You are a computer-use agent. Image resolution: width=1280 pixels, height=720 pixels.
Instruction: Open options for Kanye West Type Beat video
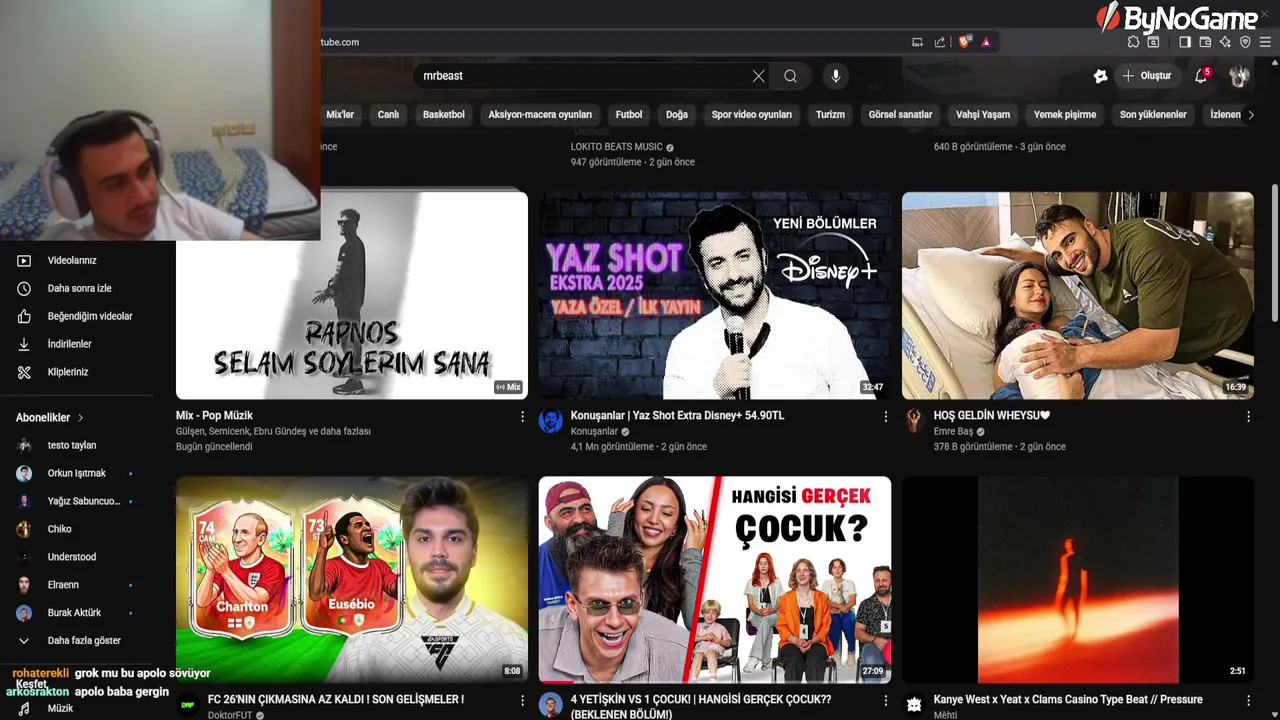pos(1248,700)
